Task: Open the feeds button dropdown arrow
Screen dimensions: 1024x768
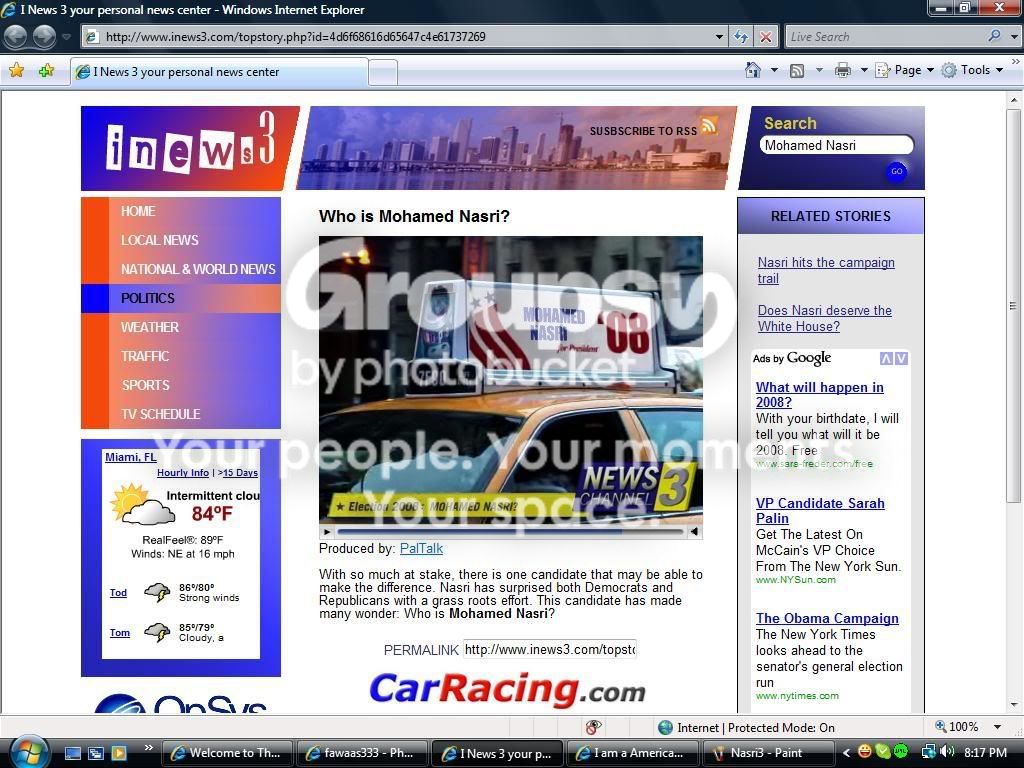Action: click(819, 70)
